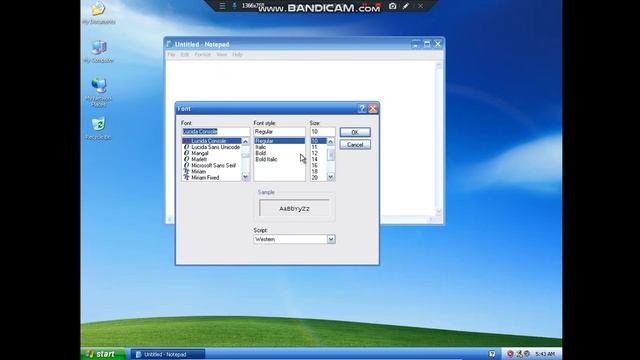Click the Font style input field
This screenshot has height=360, width=640.
(279, 131)
